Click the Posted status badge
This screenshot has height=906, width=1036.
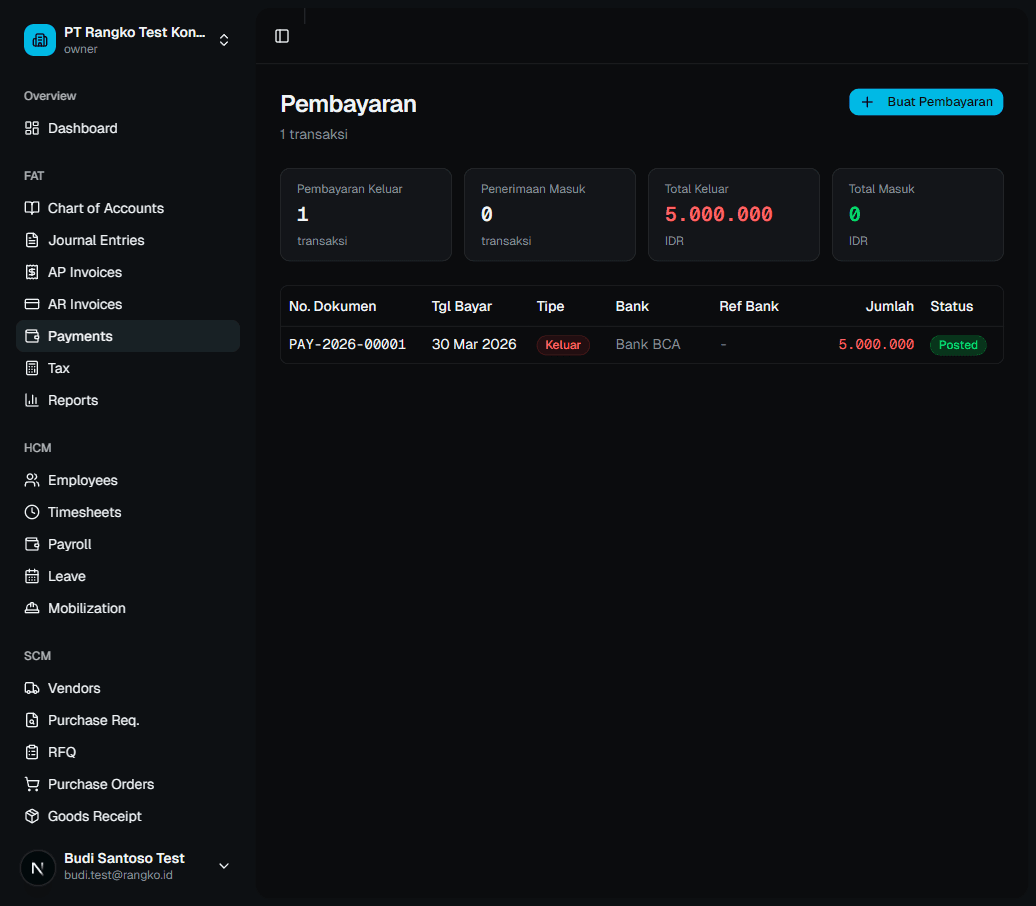click(x=958, y=345)
